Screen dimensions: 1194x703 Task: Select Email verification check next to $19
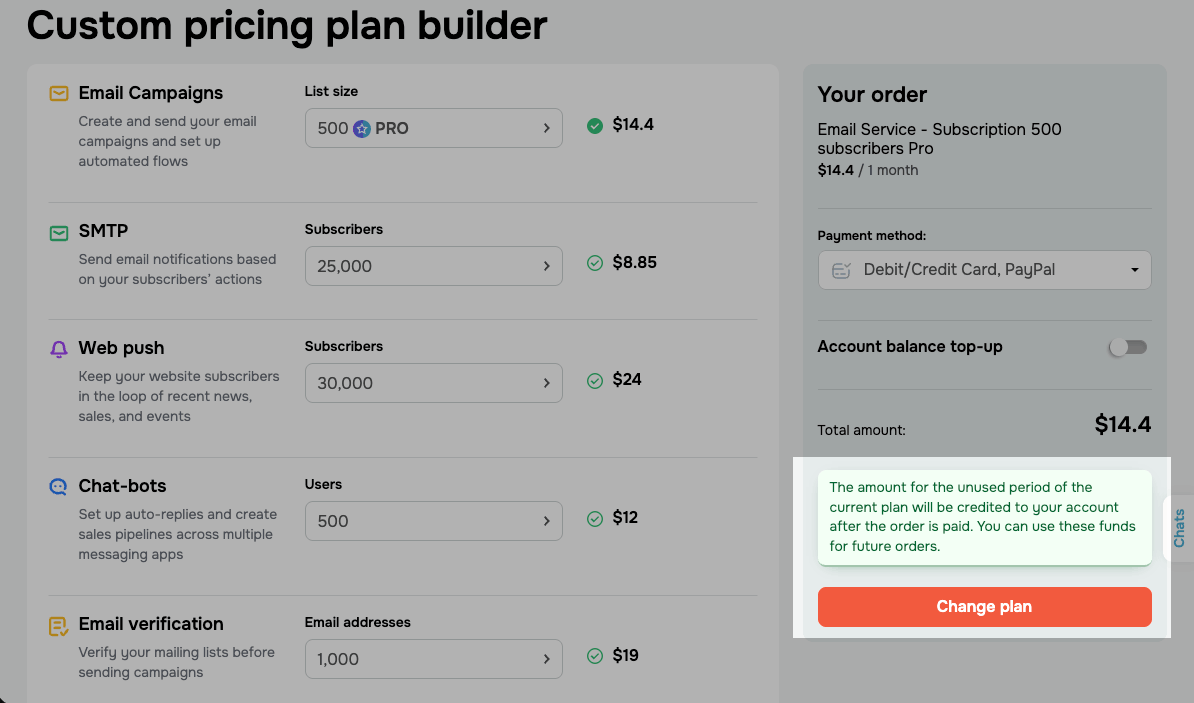[x=595, y=656]
